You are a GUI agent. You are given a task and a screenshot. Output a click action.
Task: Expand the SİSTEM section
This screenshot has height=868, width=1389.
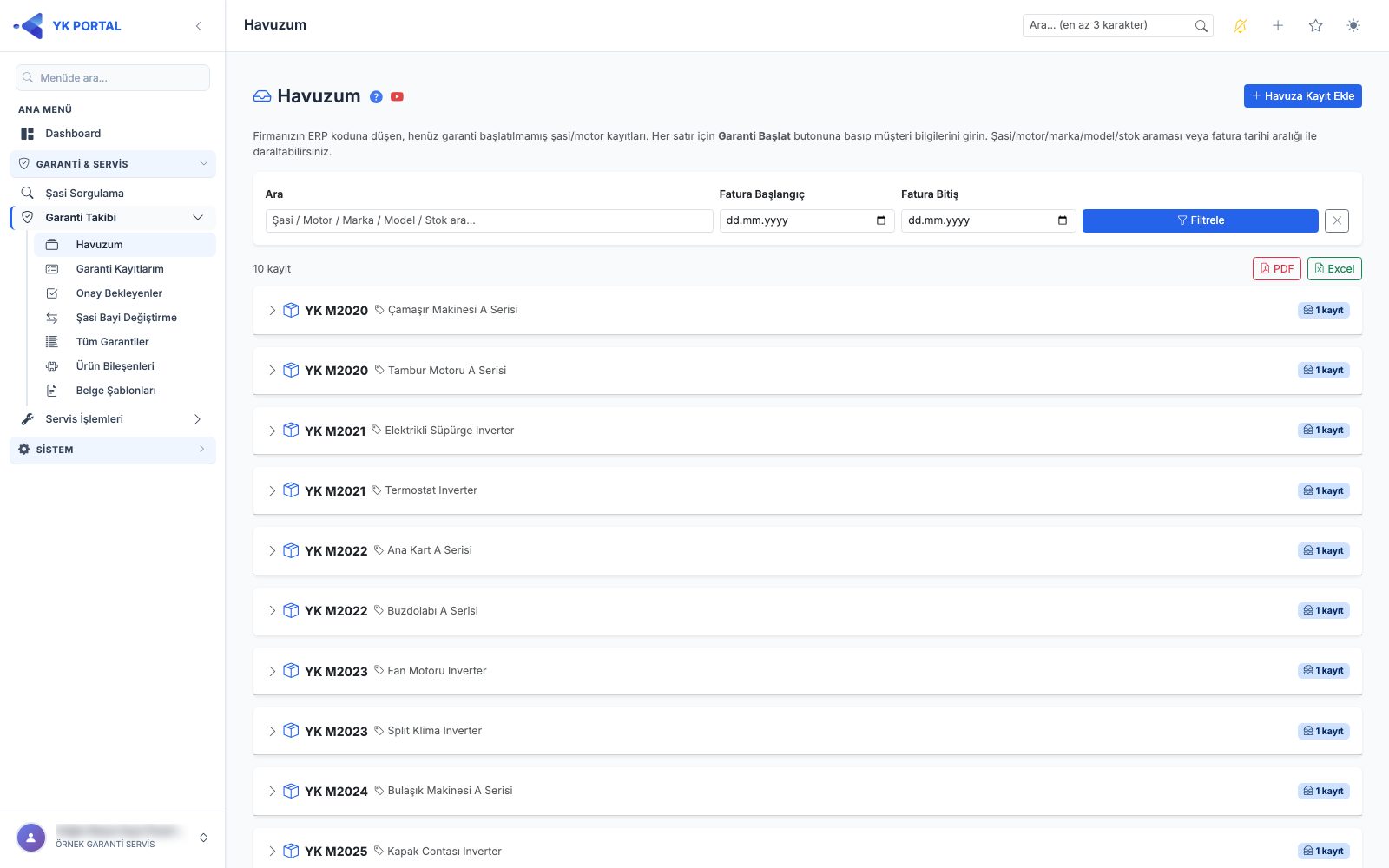point(113,450)
